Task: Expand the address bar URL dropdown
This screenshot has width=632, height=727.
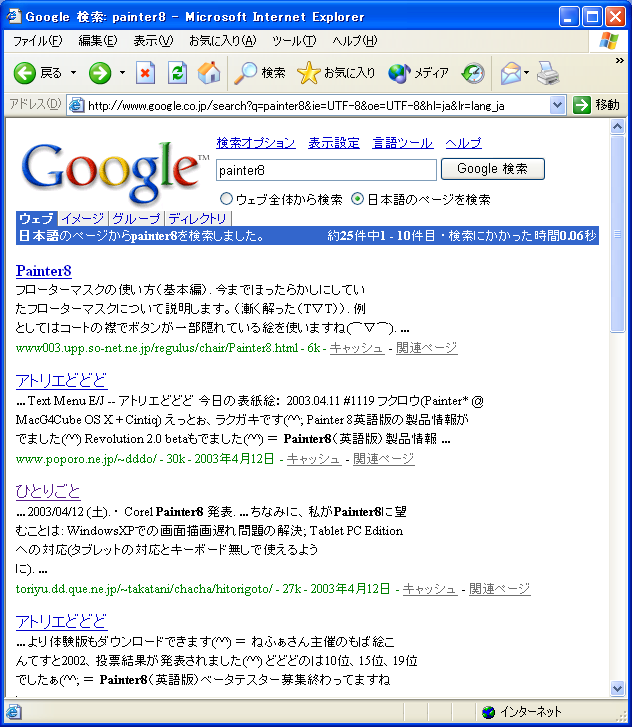Action: point(557,105)
